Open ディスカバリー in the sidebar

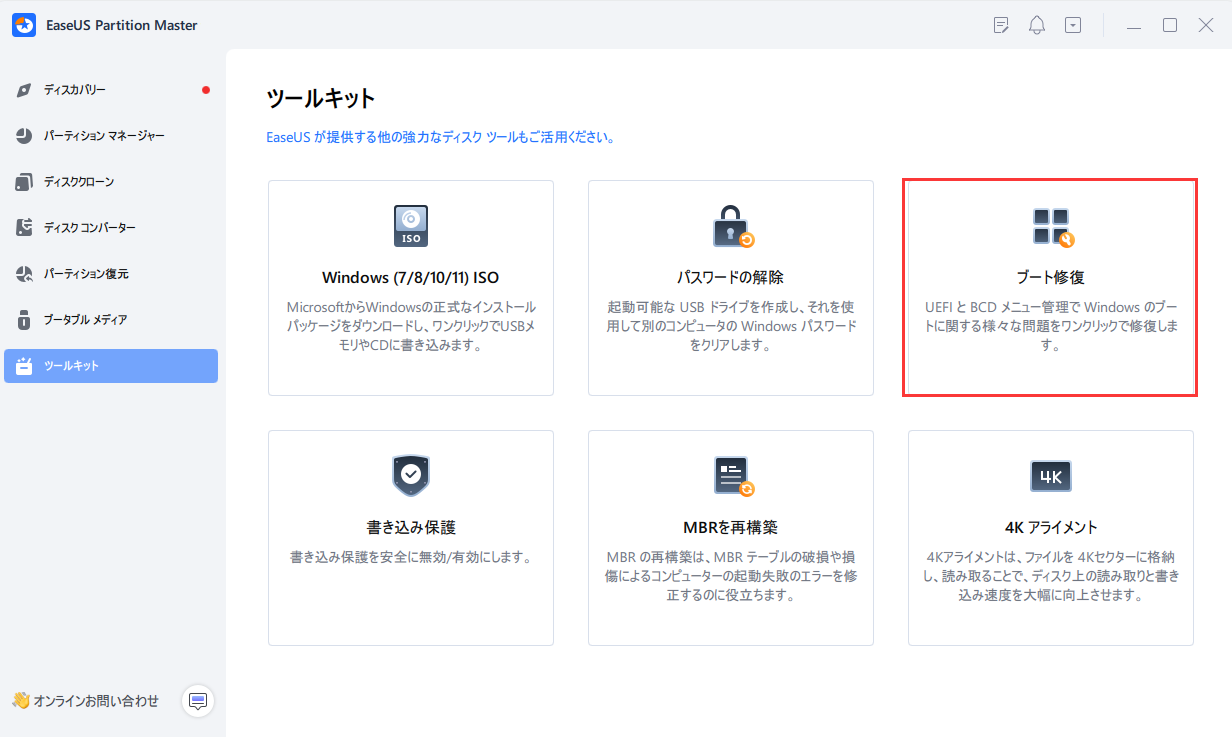pyautogui.click(x=75, y=90)
